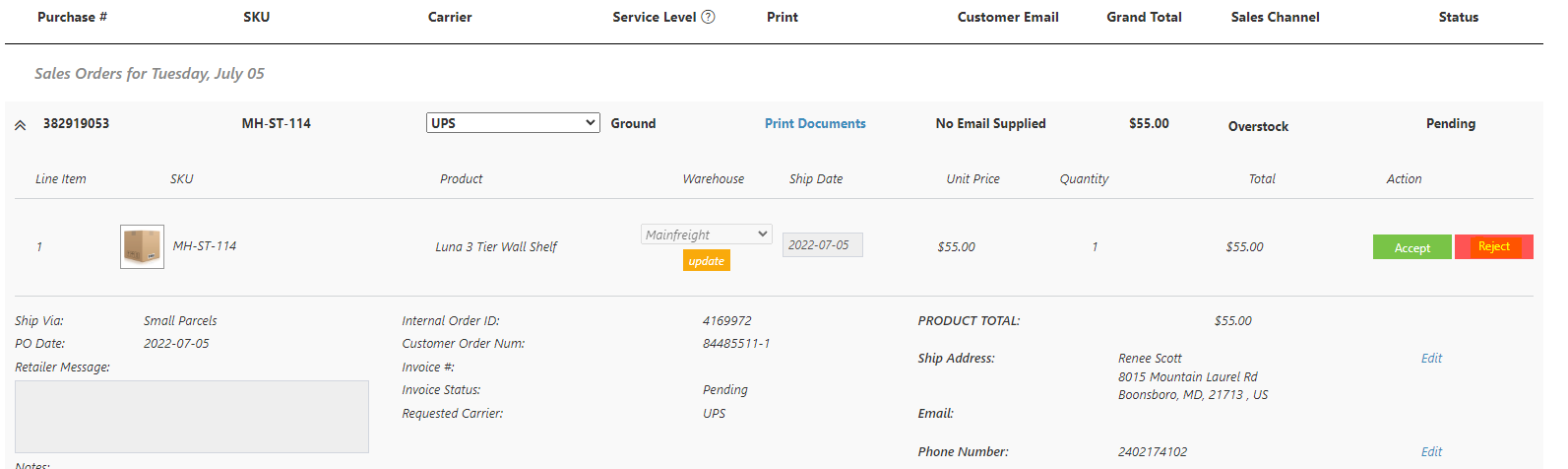Open the Print Documents link
Image resolution: width=1568 pixels, height=469 pixels.
click(x=815, y=123)
